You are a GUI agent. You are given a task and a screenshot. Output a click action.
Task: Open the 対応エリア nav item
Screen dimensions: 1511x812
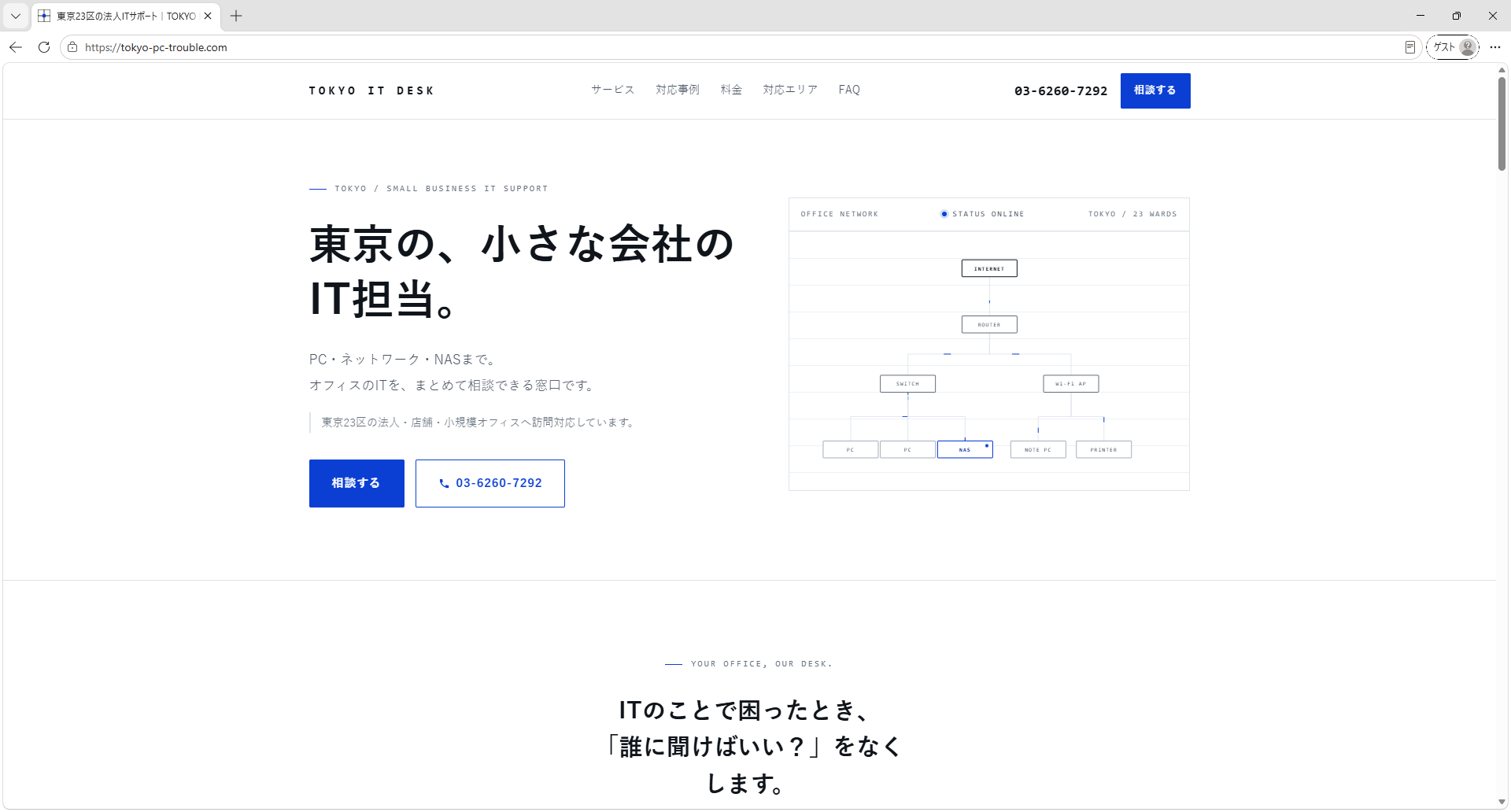(x=790, y=90)
